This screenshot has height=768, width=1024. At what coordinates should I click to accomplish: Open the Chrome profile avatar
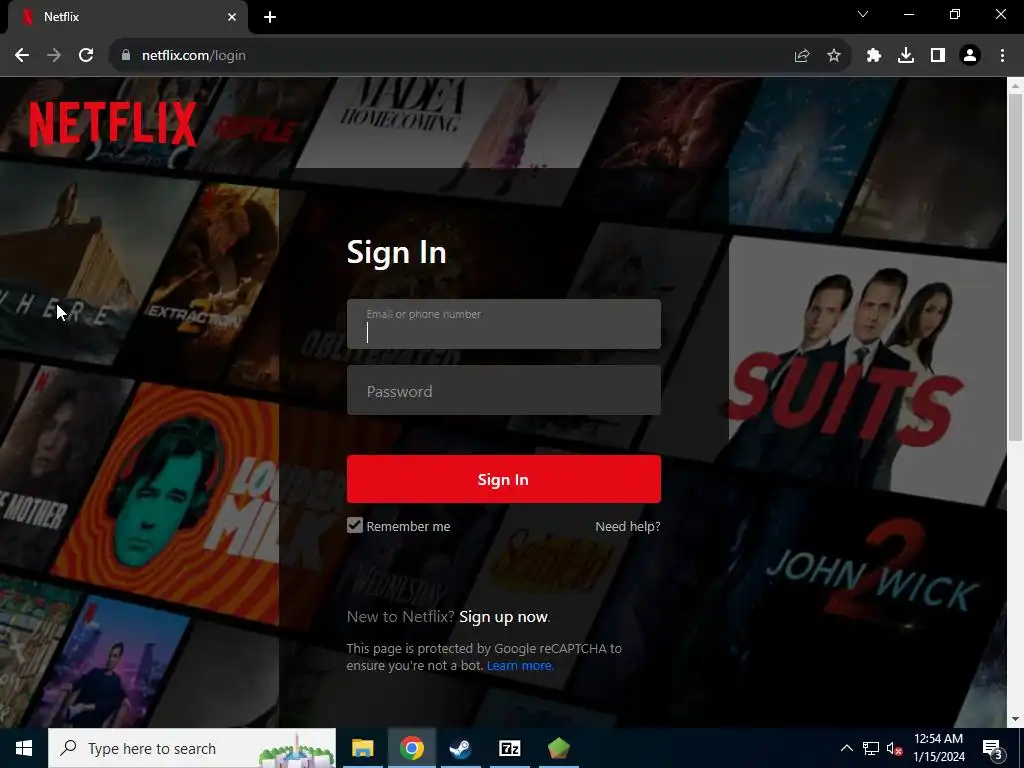(x=970, y=56)
